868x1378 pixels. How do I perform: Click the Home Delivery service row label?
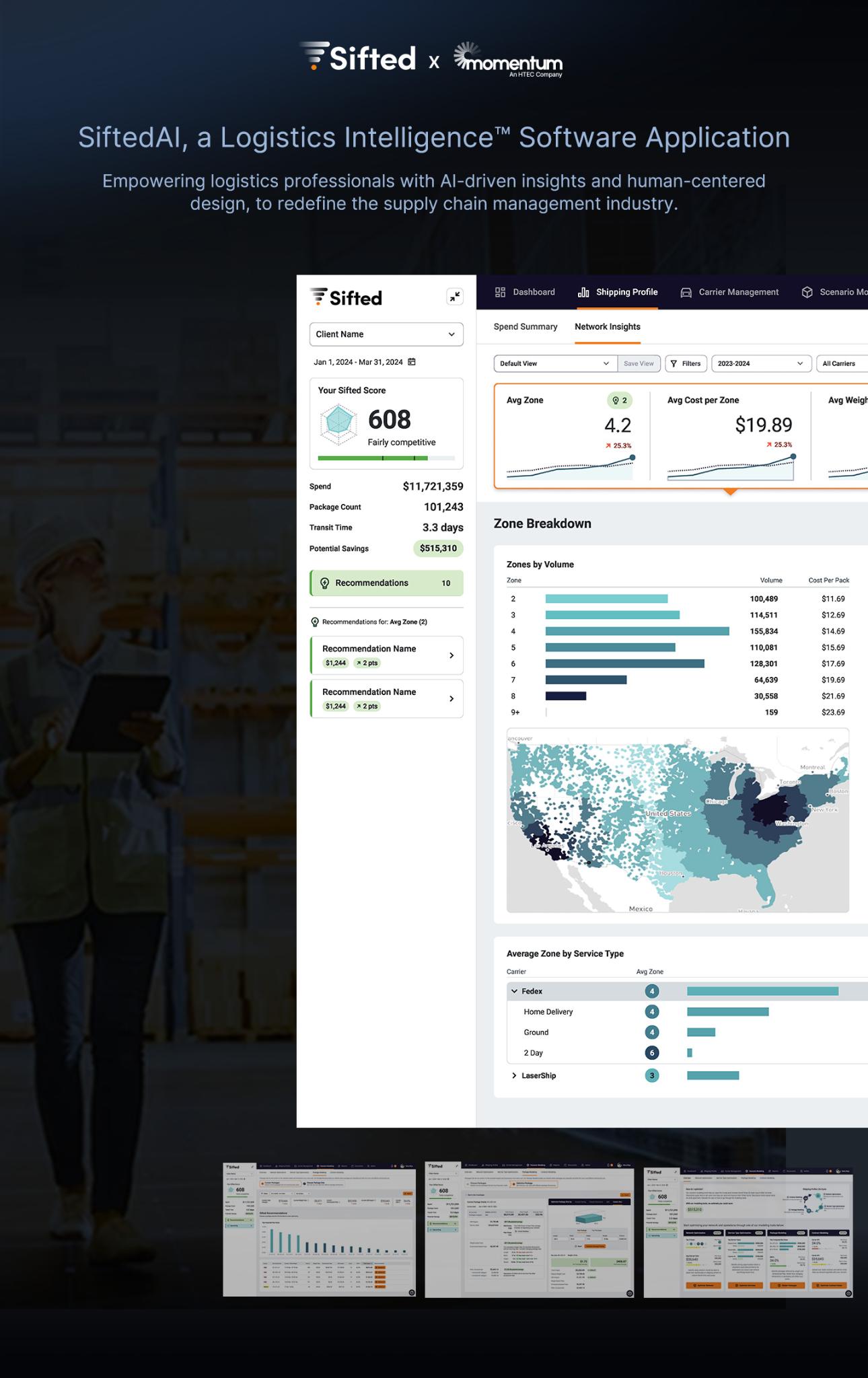coord(548,1012)
